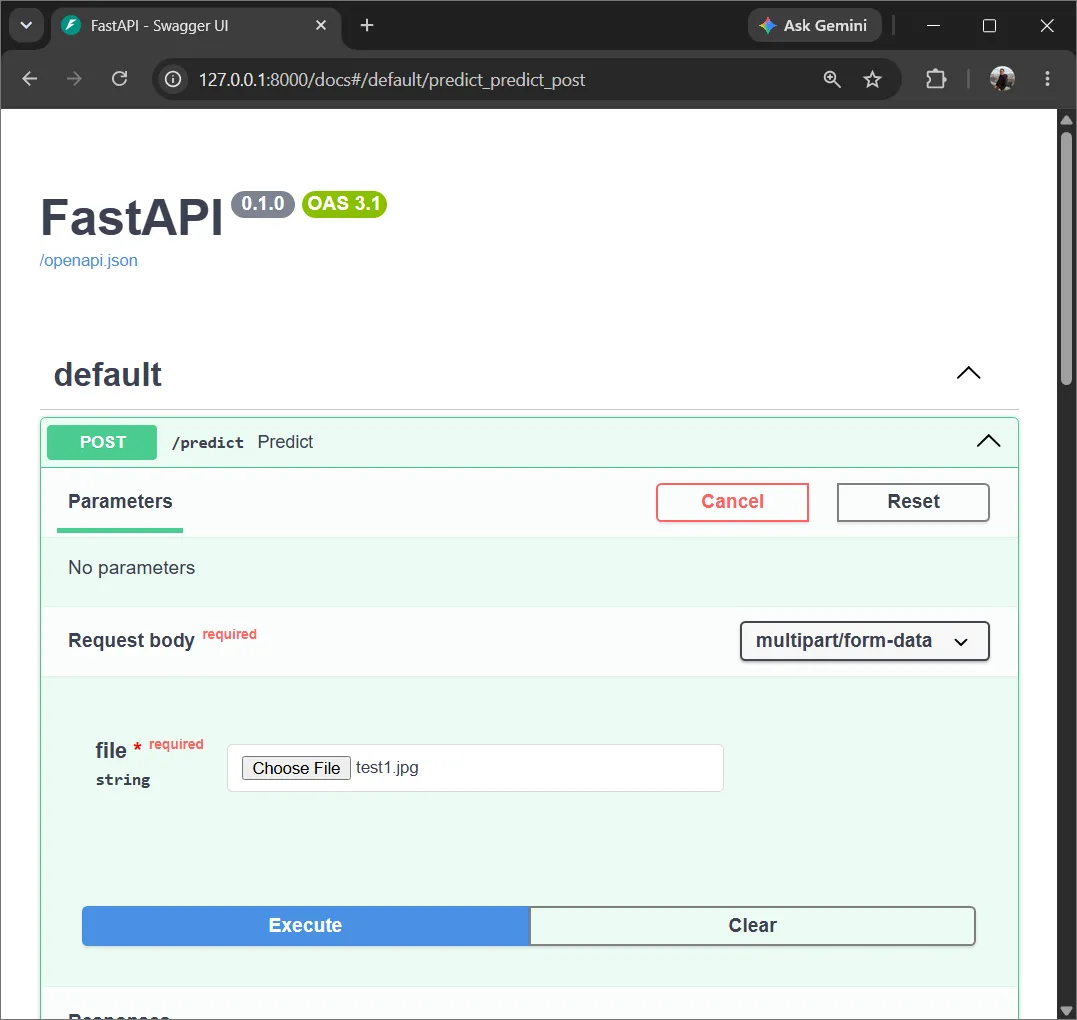The image size is (1077, 1020).
Task: Open the zoom magnifier icon
Action: click(832, 80)
